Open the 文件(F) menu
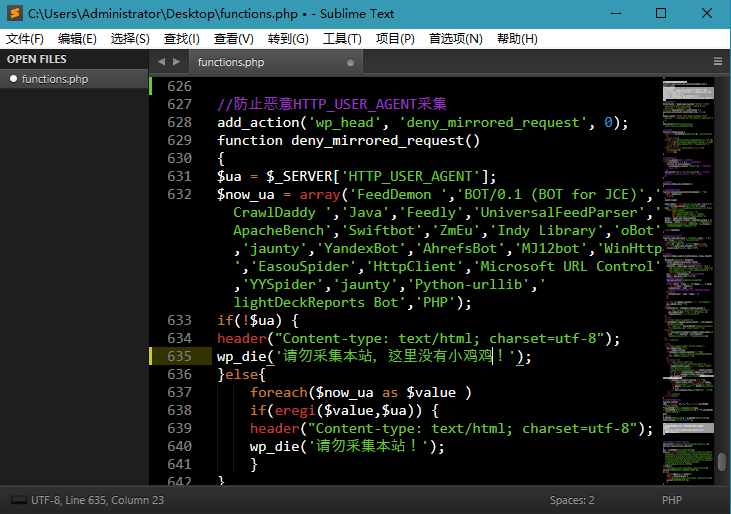The height and width of the screenshot is (514, 731). point(25,39)
